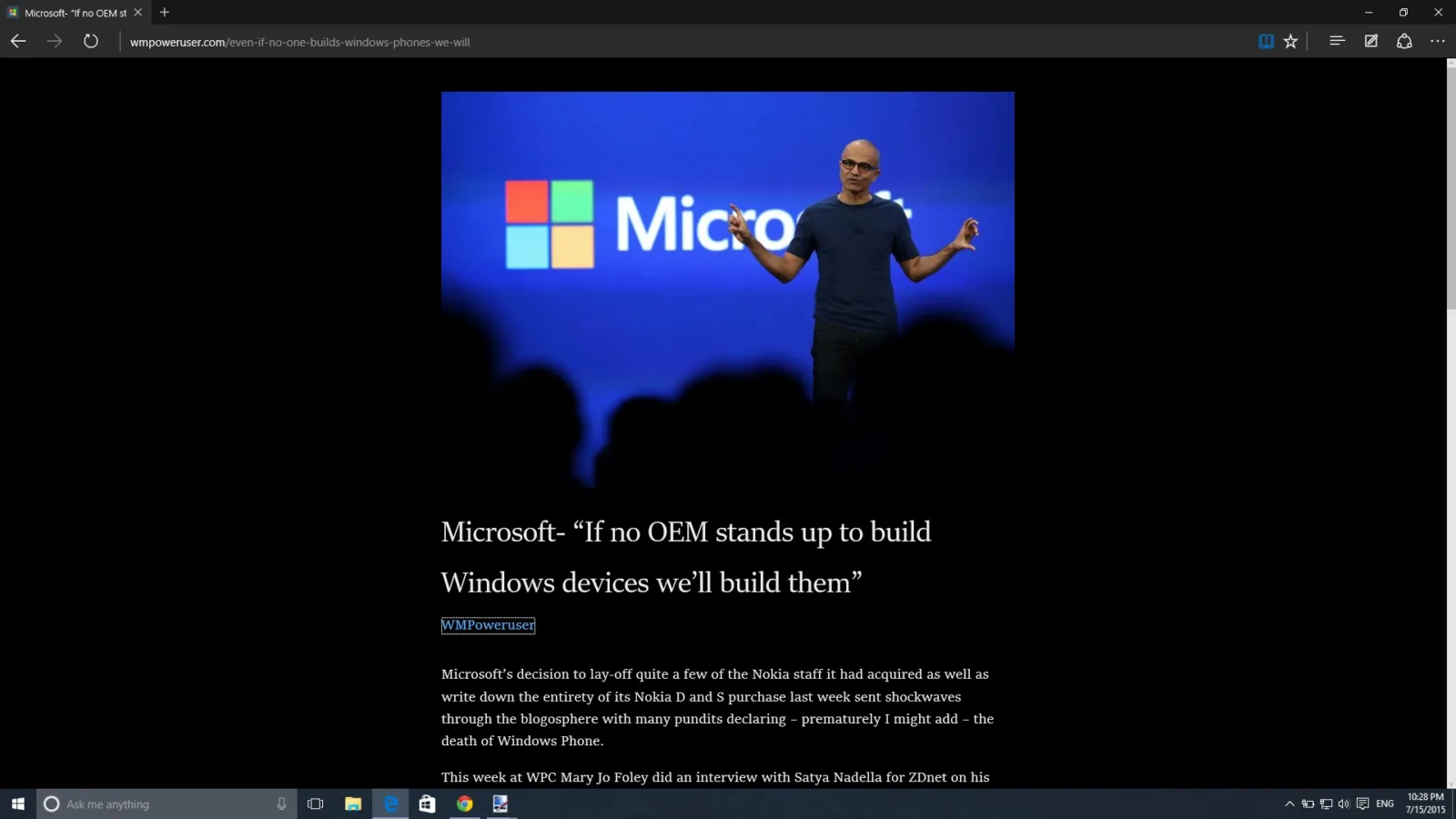The width and height of the screenshot is (1456, 819).
Task: Click the article headline about OEM Windows devices
Action: pos(686,557)
